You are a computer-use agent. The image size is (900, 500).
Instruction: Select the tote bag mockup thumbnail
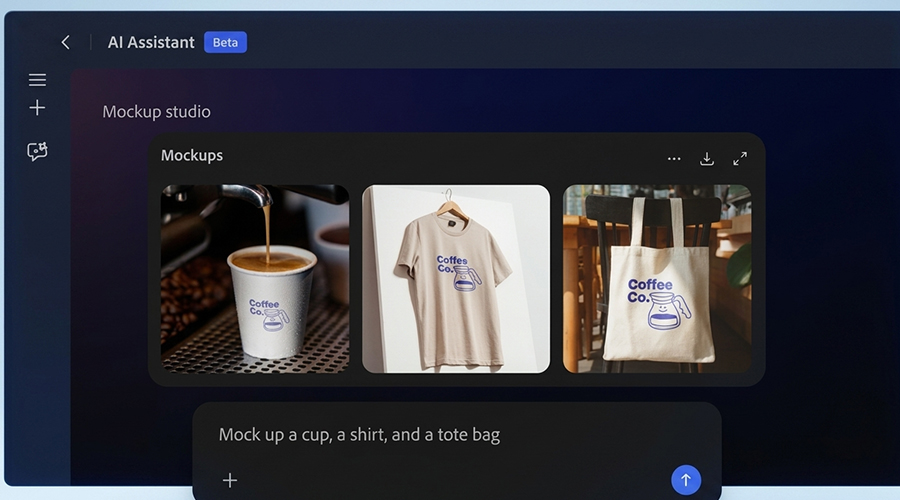tap(657, 279)
